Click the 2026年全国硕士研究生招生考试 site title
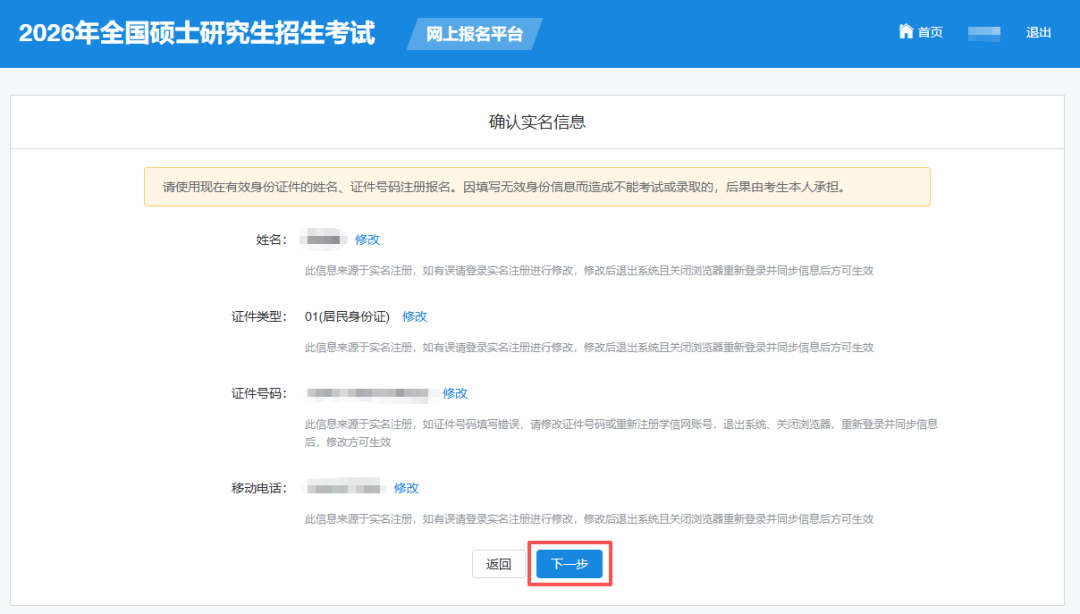This screenshot has height=614, width=1080. click(197, 33)
